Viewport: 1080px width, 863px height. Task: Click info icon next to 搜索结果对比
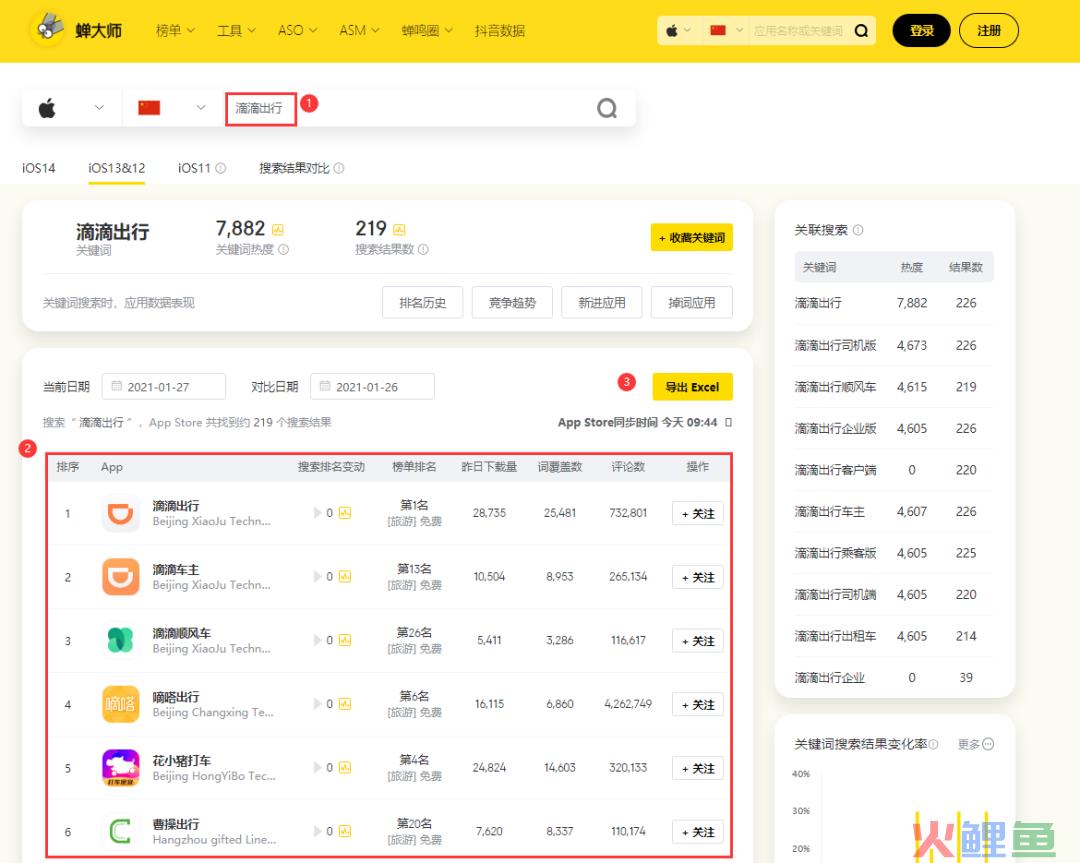pos(339,168)
